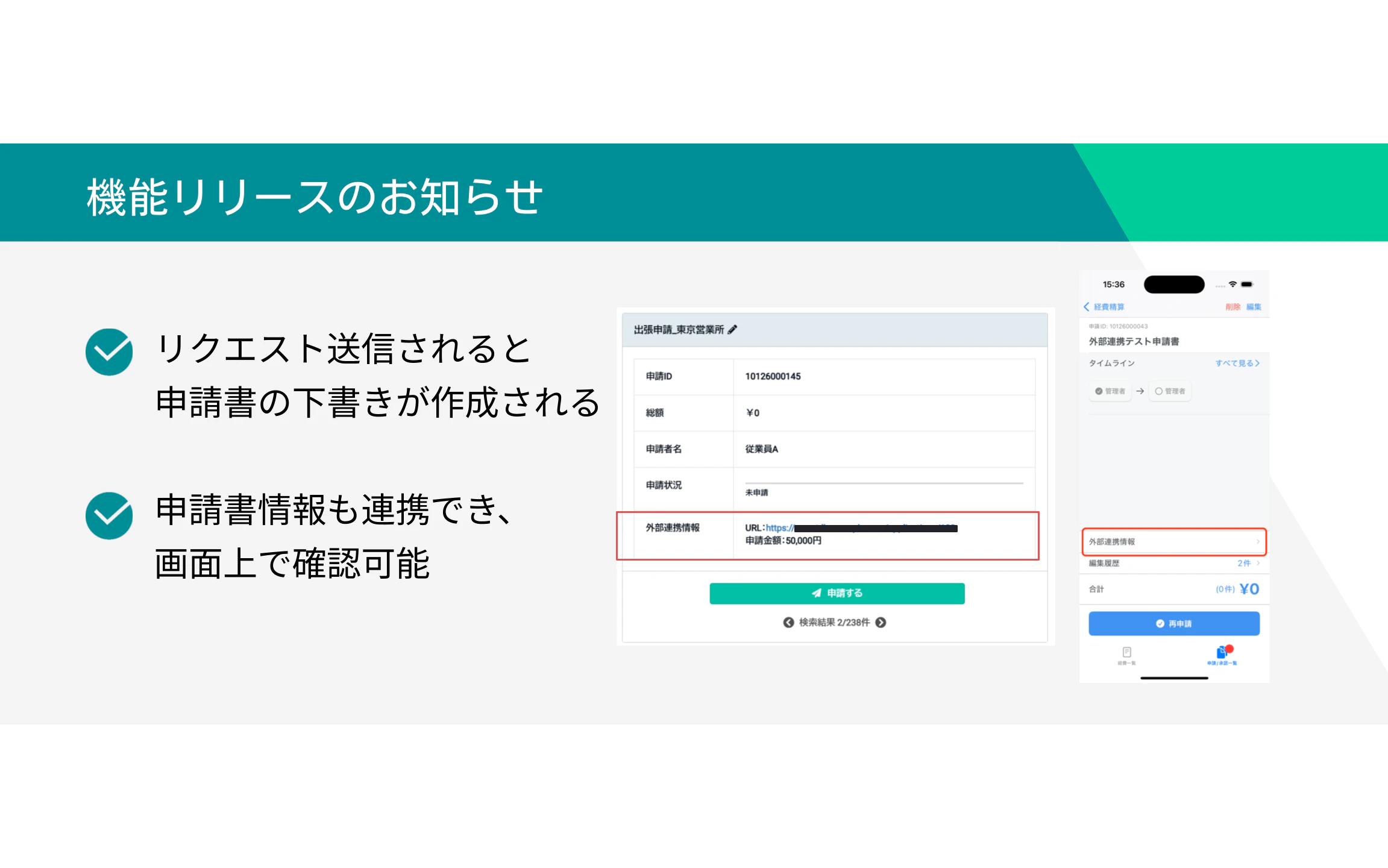
Task: Click the first teal checkmark bullet icon
Action: click(109, 352)
